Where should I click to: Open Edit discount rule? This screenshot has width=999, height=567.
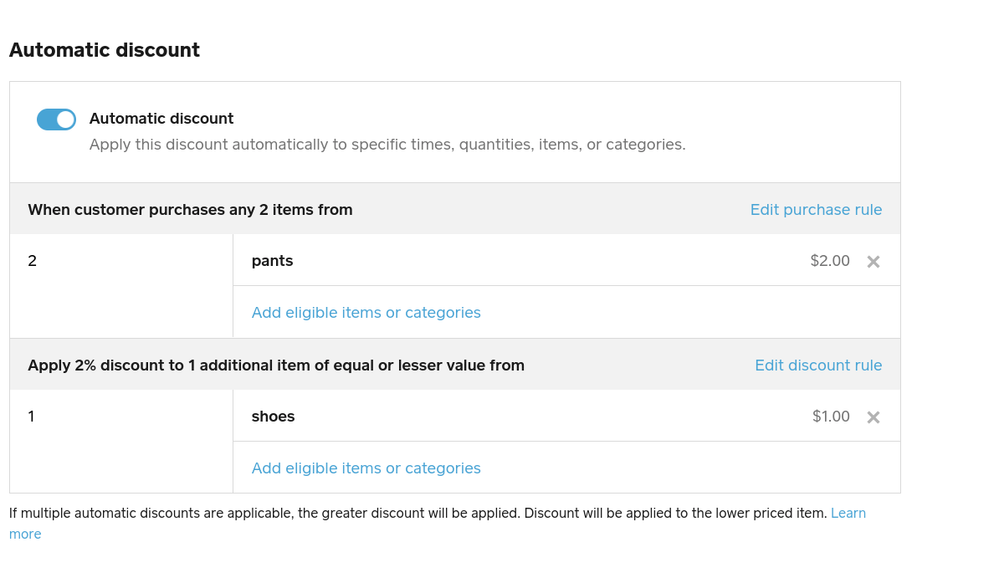click(x=818, y=366)
